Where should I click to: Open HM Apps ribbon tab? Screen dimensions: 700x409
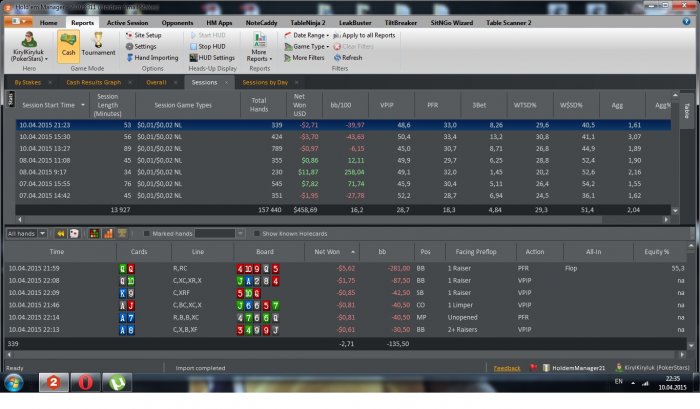coord(219,22)
